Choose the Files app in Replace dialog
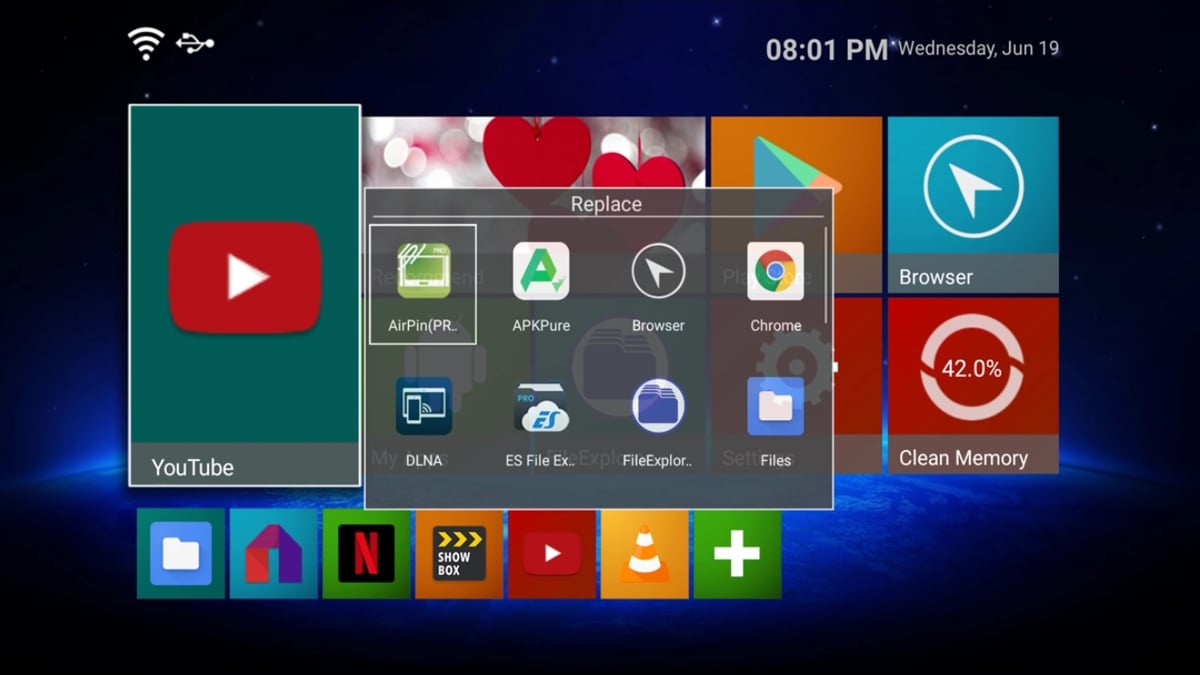1200x675 pixels. [776, 420]
